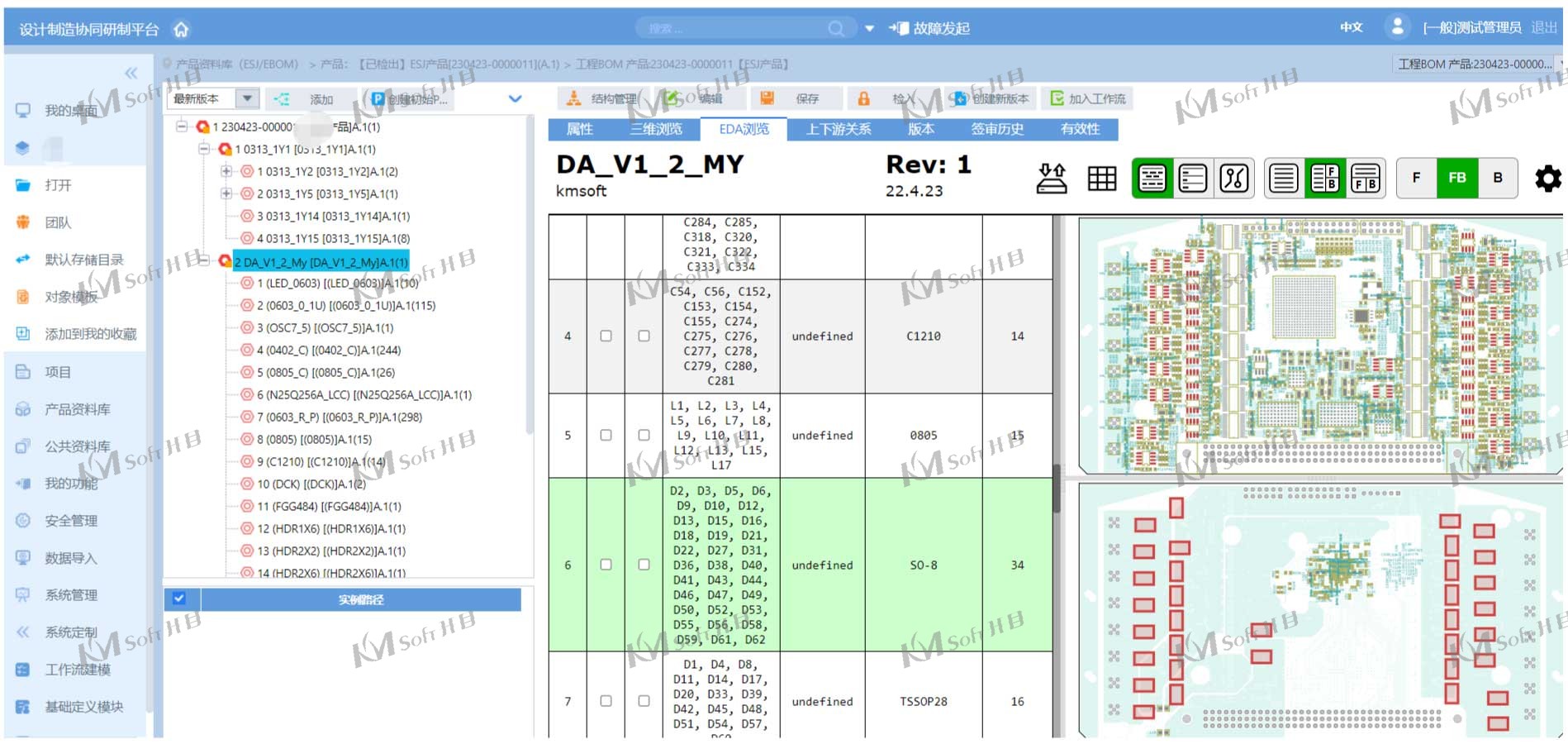This screenshot has height=744, width=1568.
Task: Check the first checkbox in row 4
Action: [606, 336]
